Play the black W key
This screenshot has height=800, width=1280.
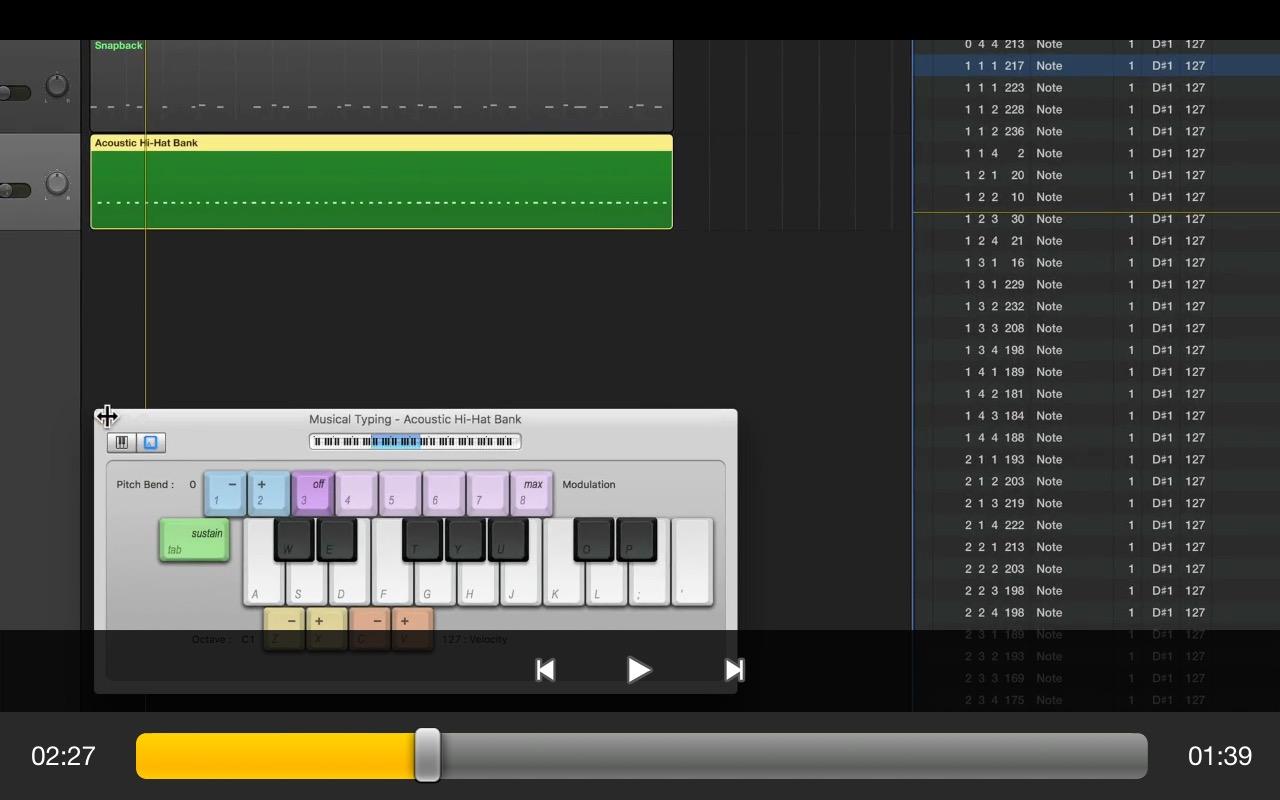tap(294, 539)
